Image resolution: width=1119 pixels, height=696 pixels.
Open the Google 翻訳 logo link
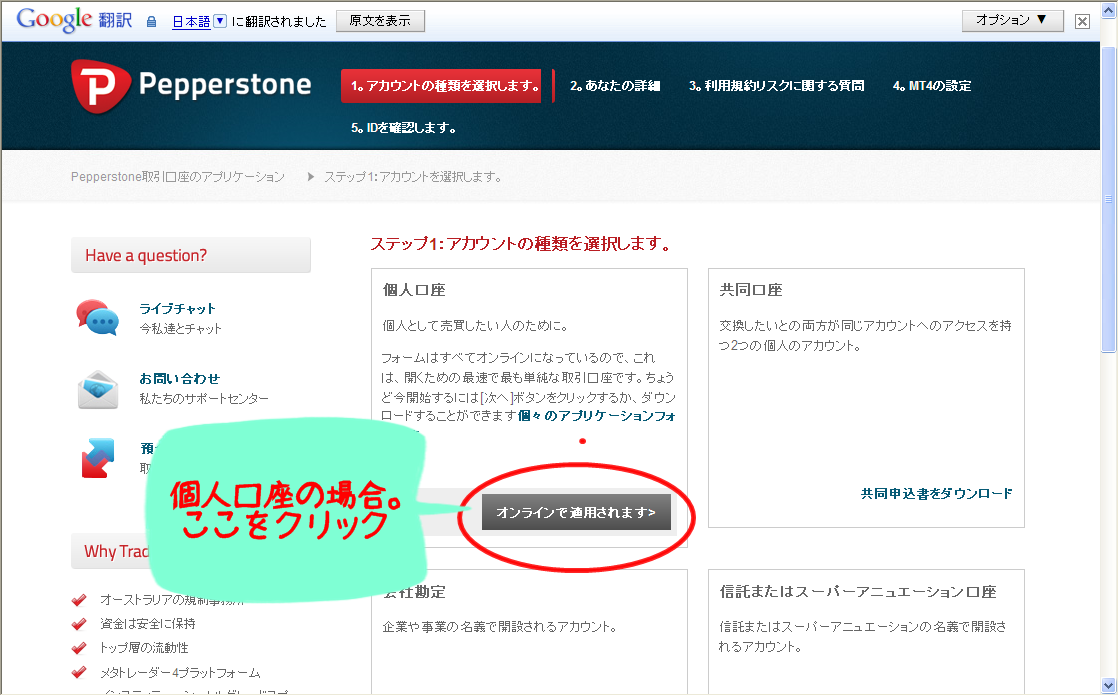(x=74, y=20)
